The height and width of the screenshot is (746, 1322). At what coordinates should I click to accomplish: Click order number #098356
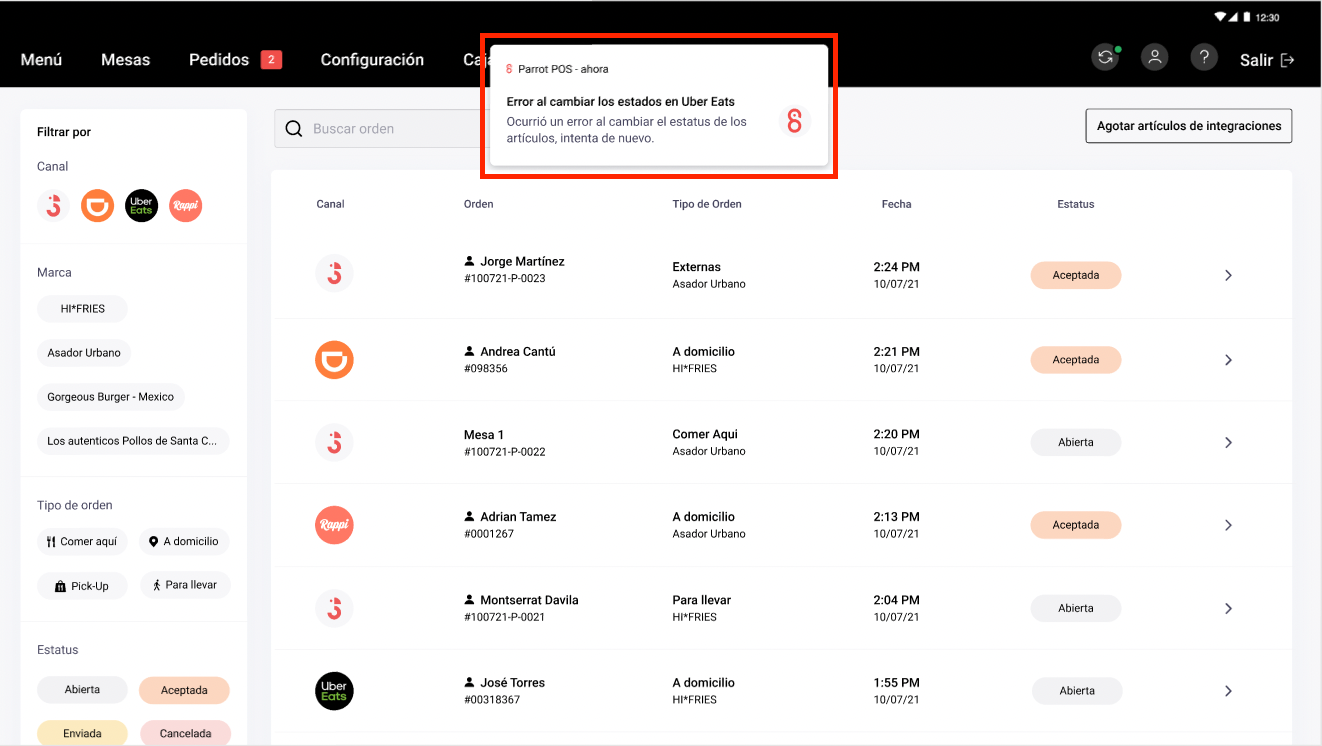coord(486,369)
